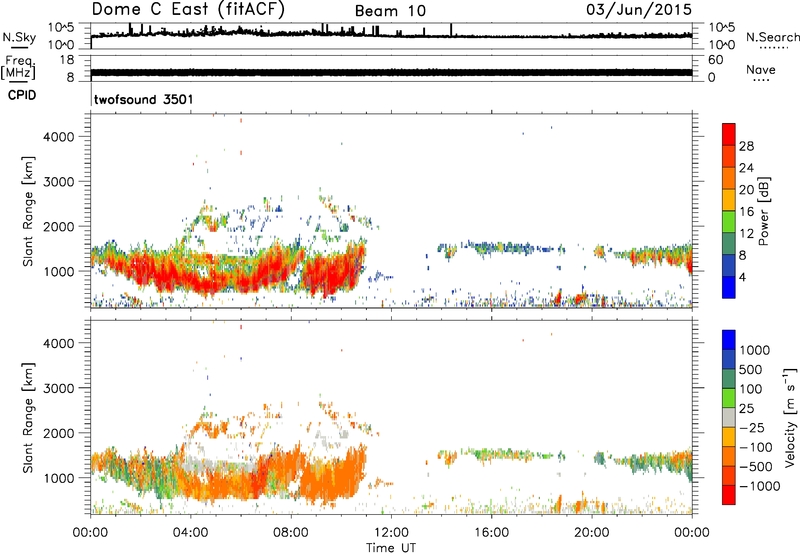Click the 'N.Sky' legend label
800x554 pixels.
coord(19,37)
